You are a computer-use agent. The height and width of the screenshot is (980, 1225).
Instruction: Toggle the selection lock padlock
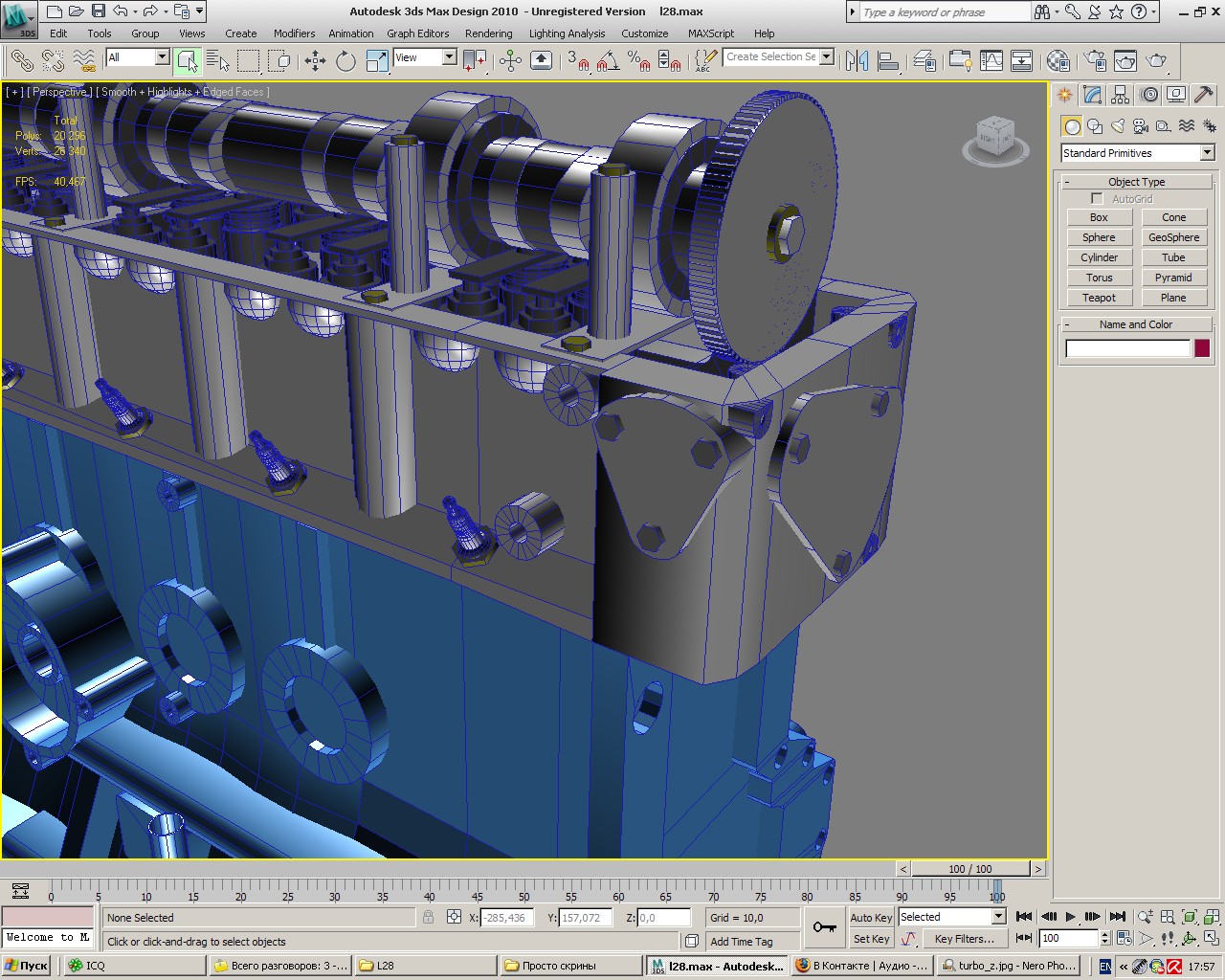428,917
